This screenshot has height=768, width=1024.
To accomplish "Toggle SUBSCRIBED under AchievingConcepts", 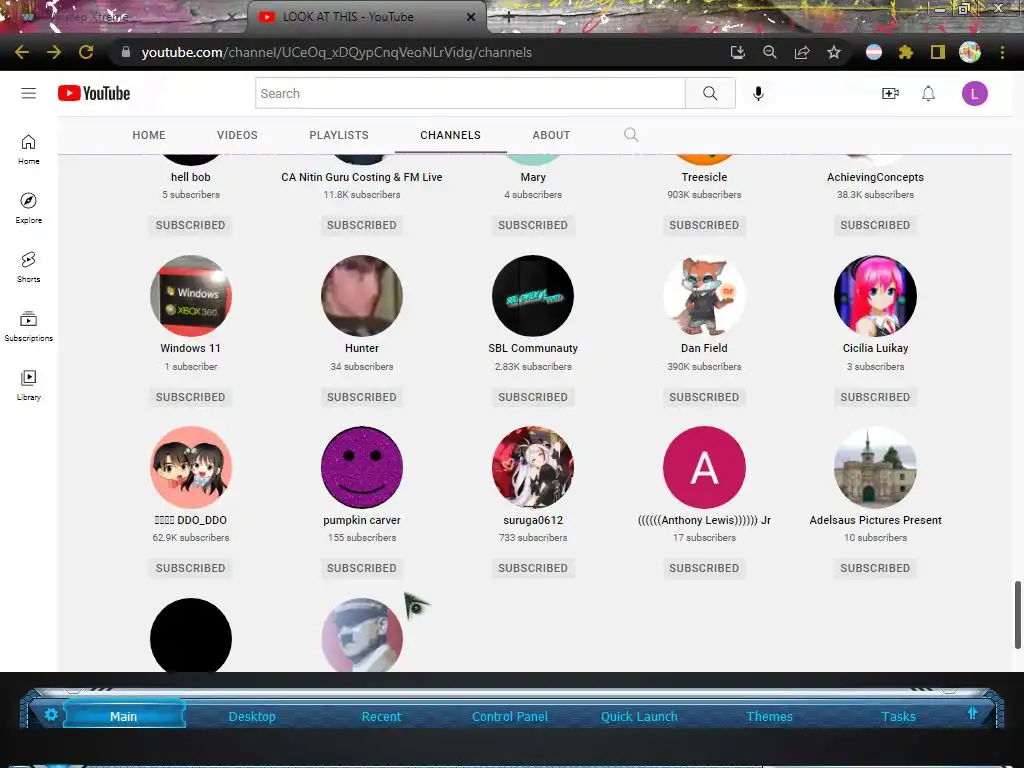I will [875, 225].
